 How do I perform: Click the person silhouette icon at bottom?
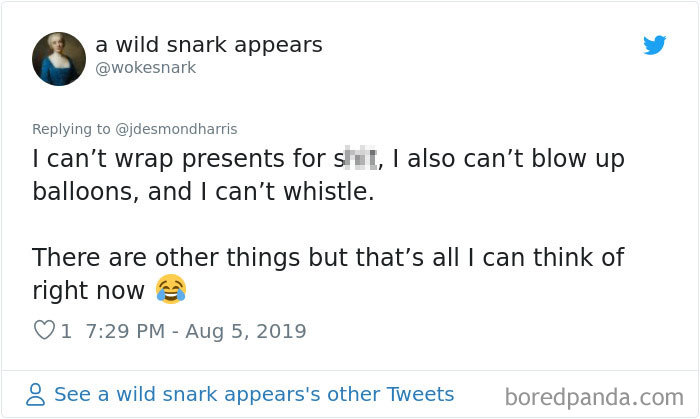tap(36, 395)
